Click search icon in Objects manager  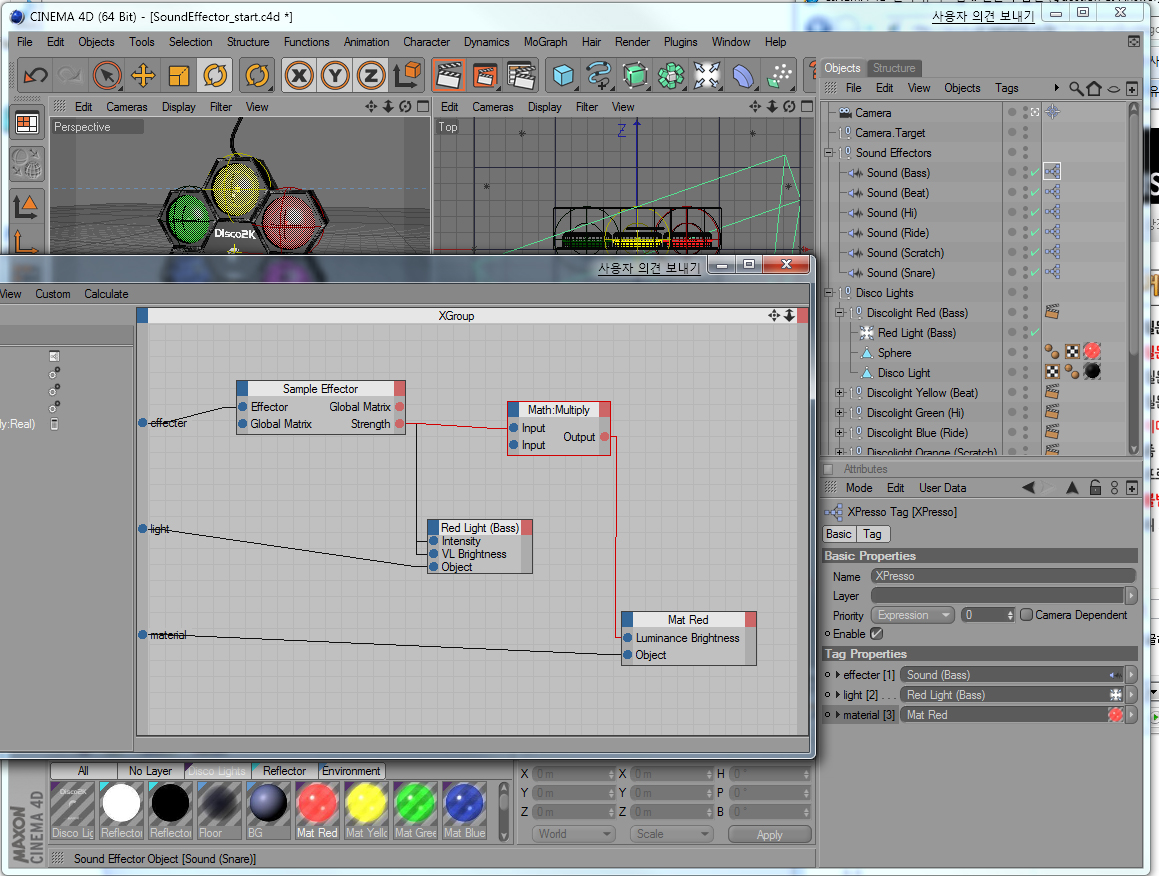click(1076, 89)
